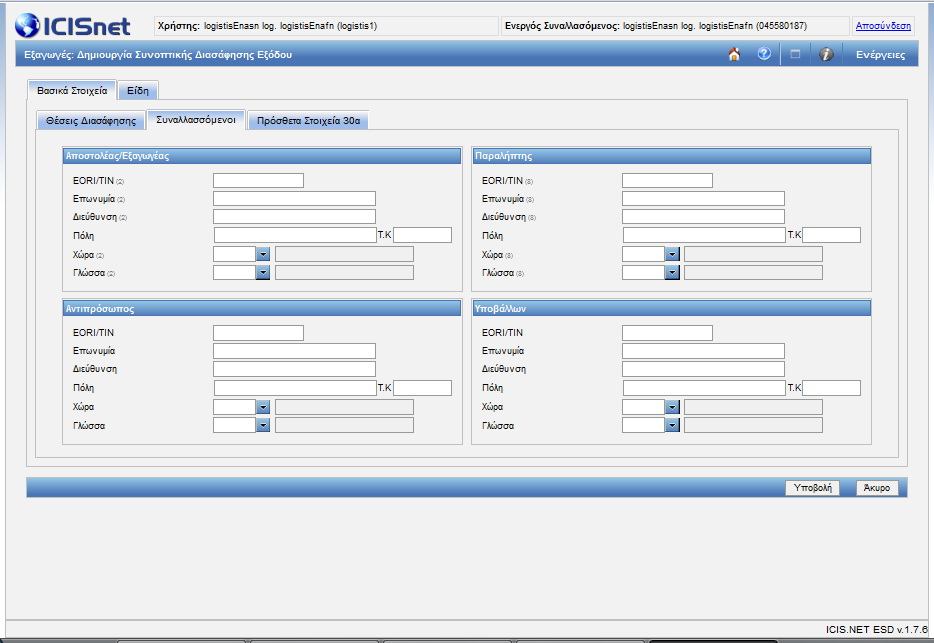The width and height of the screenshot is (934, 643).
Task: Switch to the Βασικά Στοιχεία tab
Action: [72, 91]
